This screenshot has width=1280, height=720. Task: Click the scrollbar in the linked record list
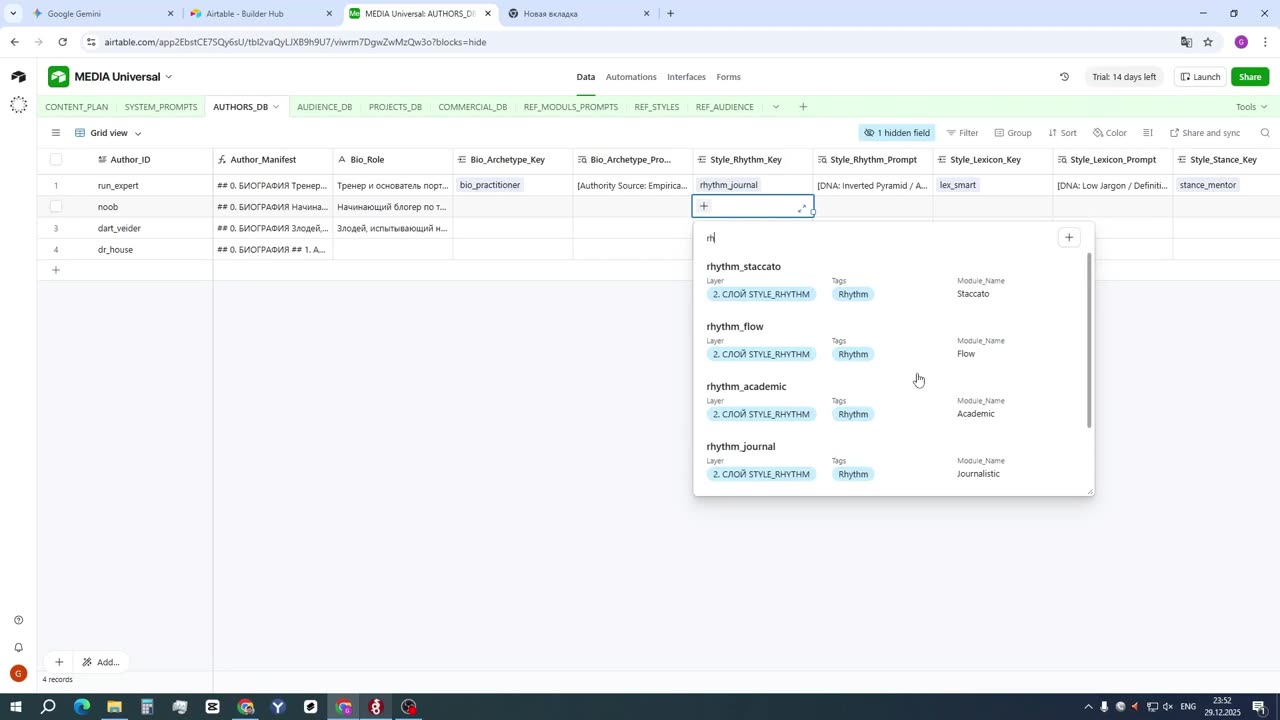1089,340
